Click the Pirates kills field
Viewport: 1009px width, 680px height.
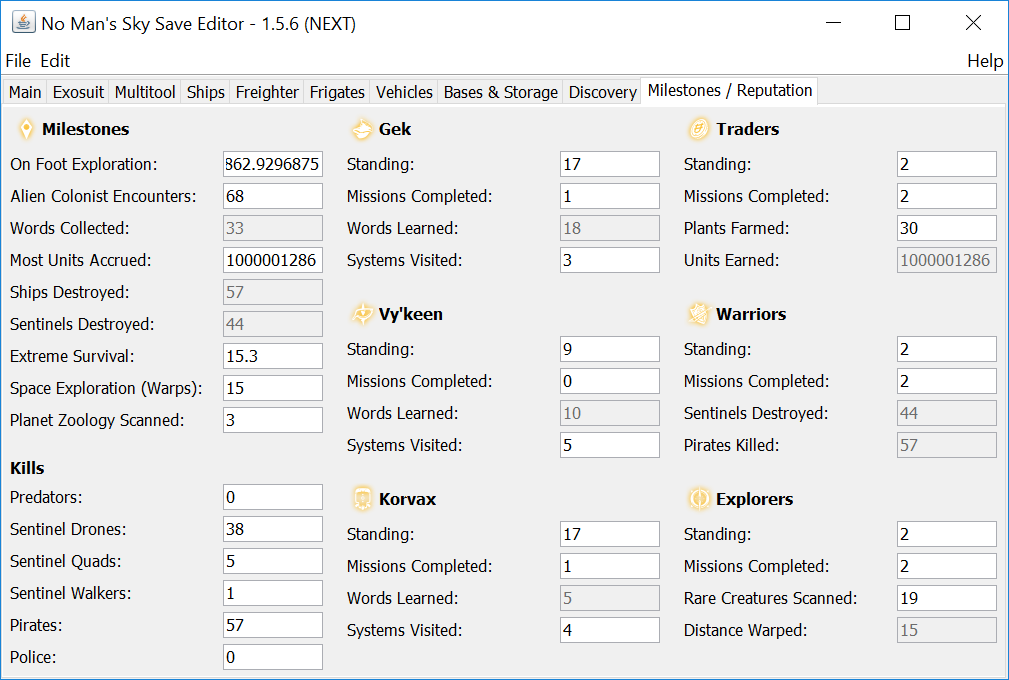point(273,625)
